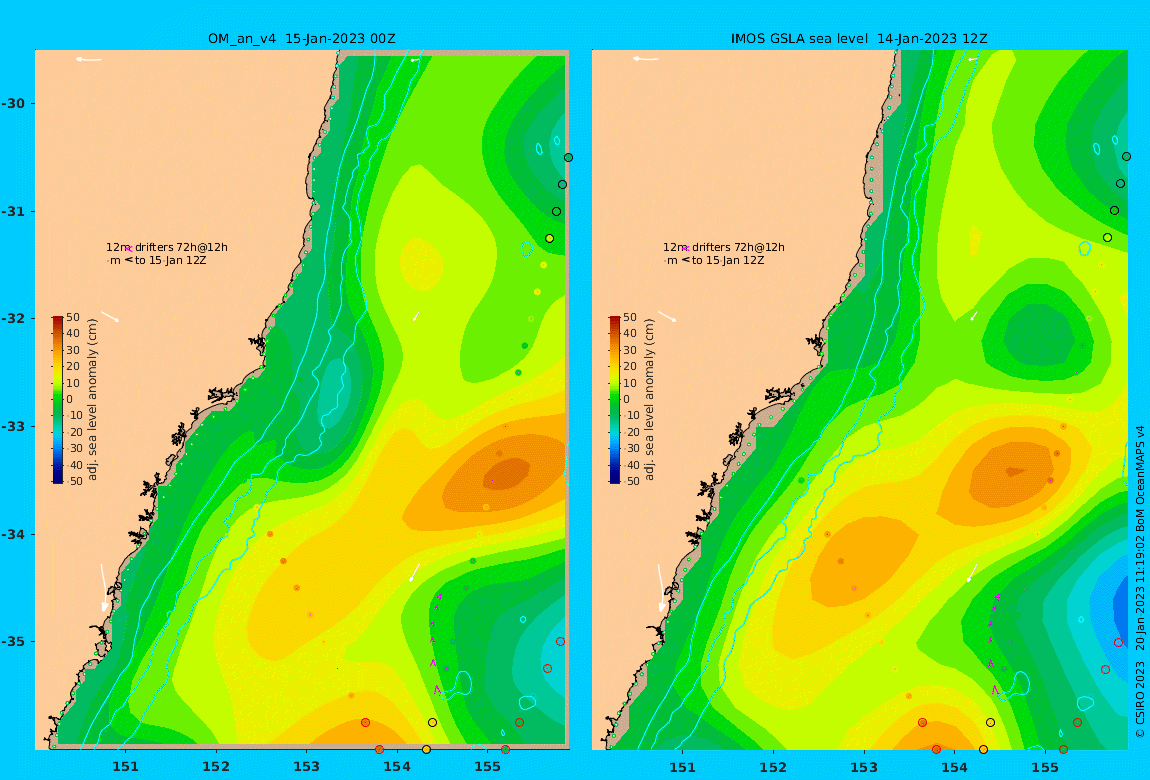Click longitude label 152 under the left map
This screenshot has height=780, width=1150.
pyautogui.click(x=216, y=767)
